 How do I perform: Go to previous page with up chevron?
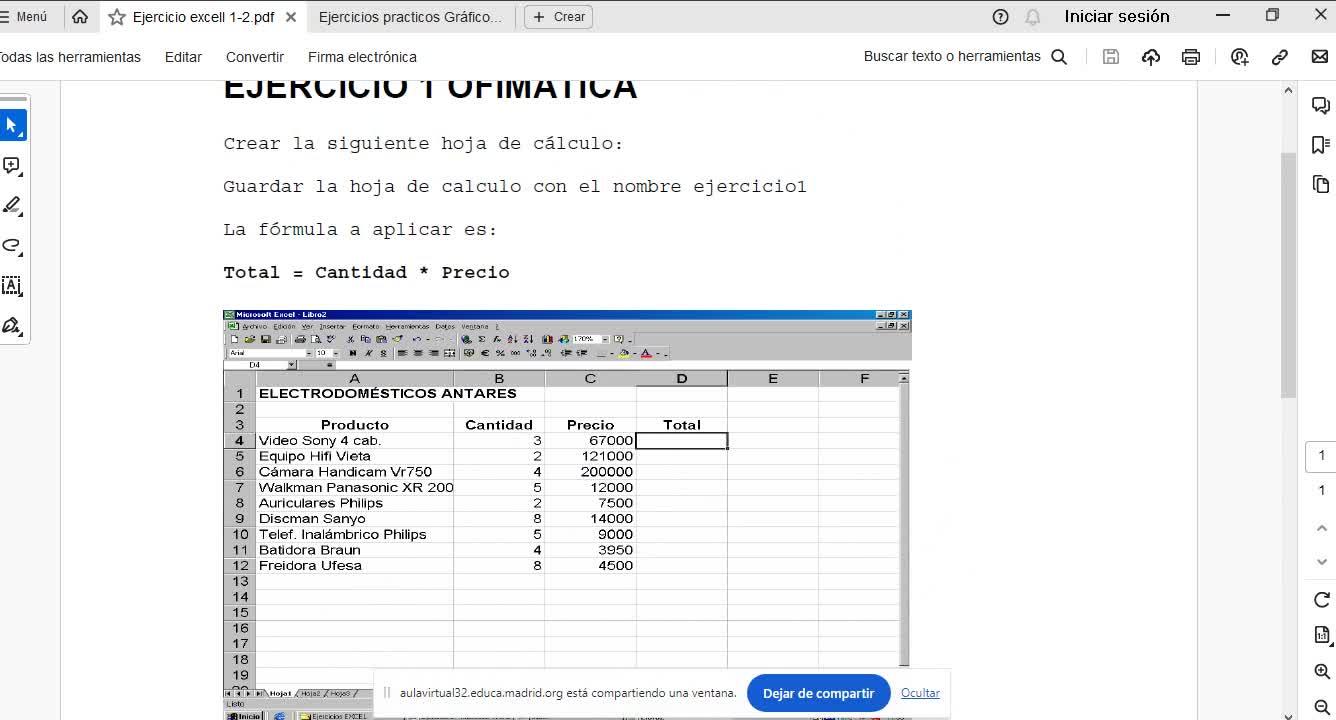click(1321, 527)
